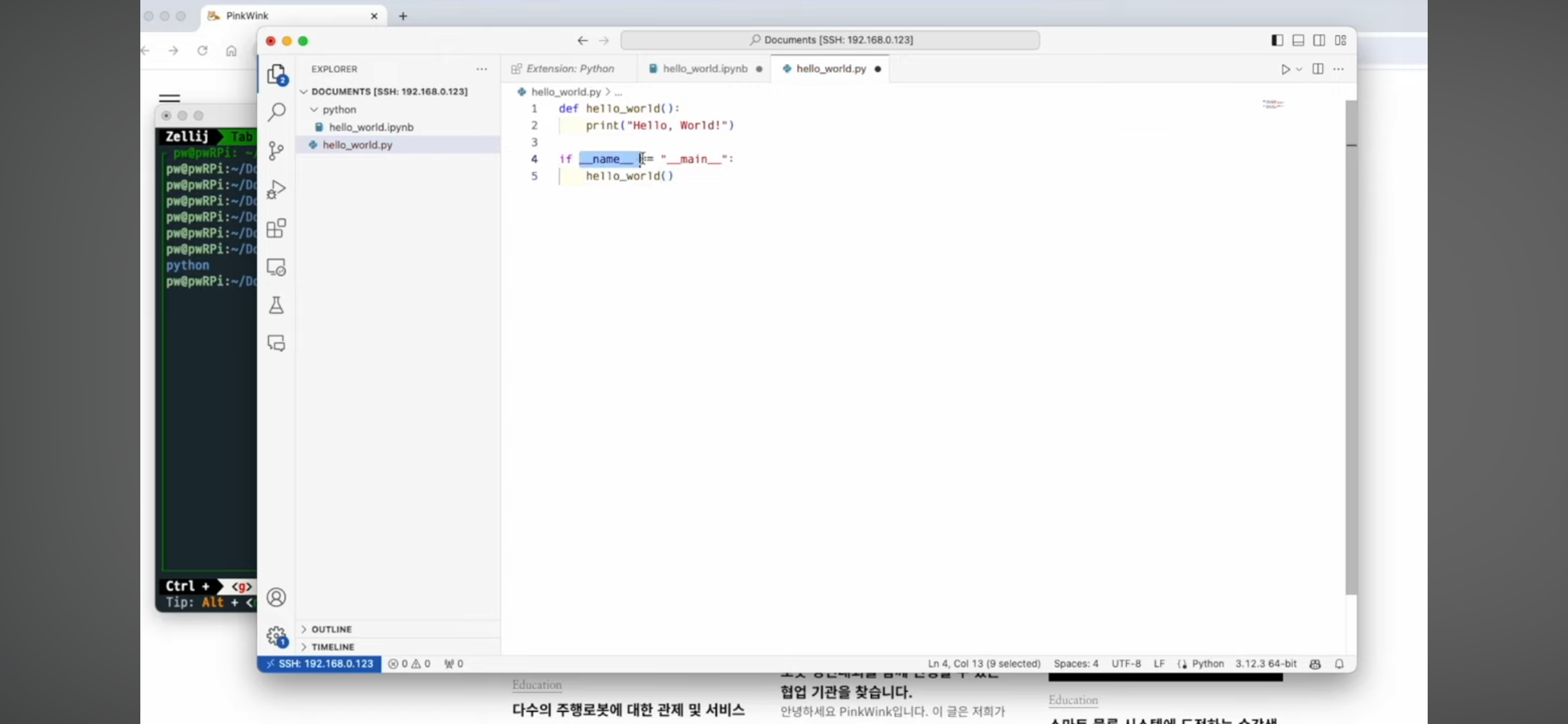Open the Source Control view
The image size is (1568, 724).
pyautogui.click(x=276, y=151)
